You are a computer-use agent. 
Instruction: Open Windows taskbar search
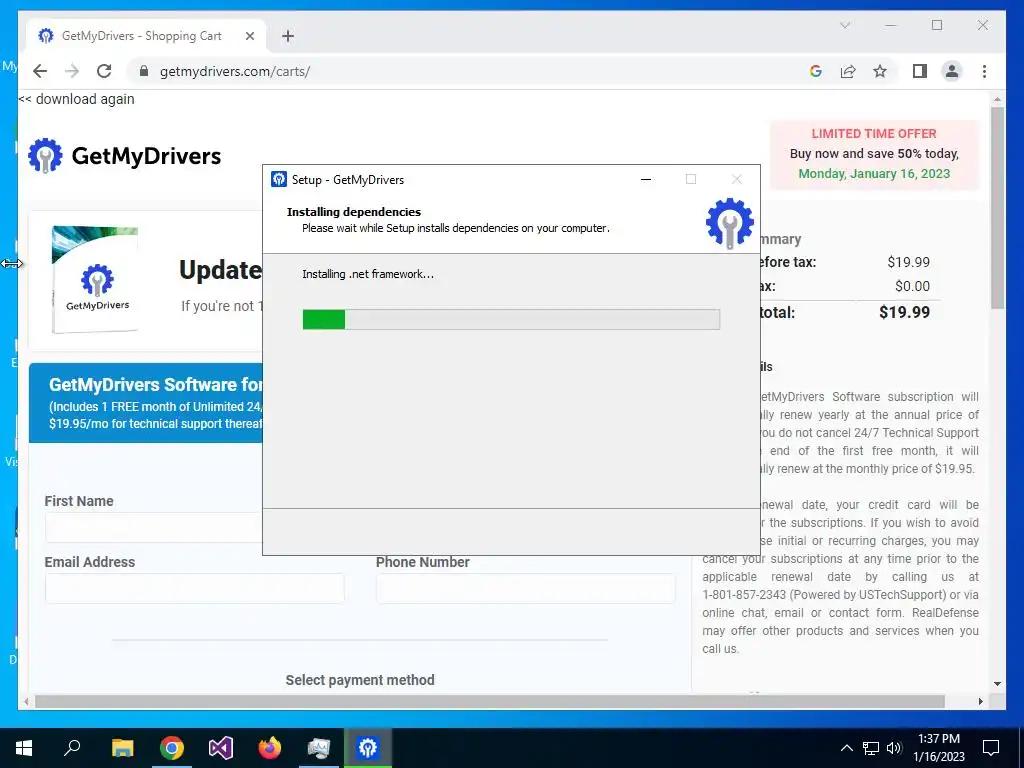point(72,748)
